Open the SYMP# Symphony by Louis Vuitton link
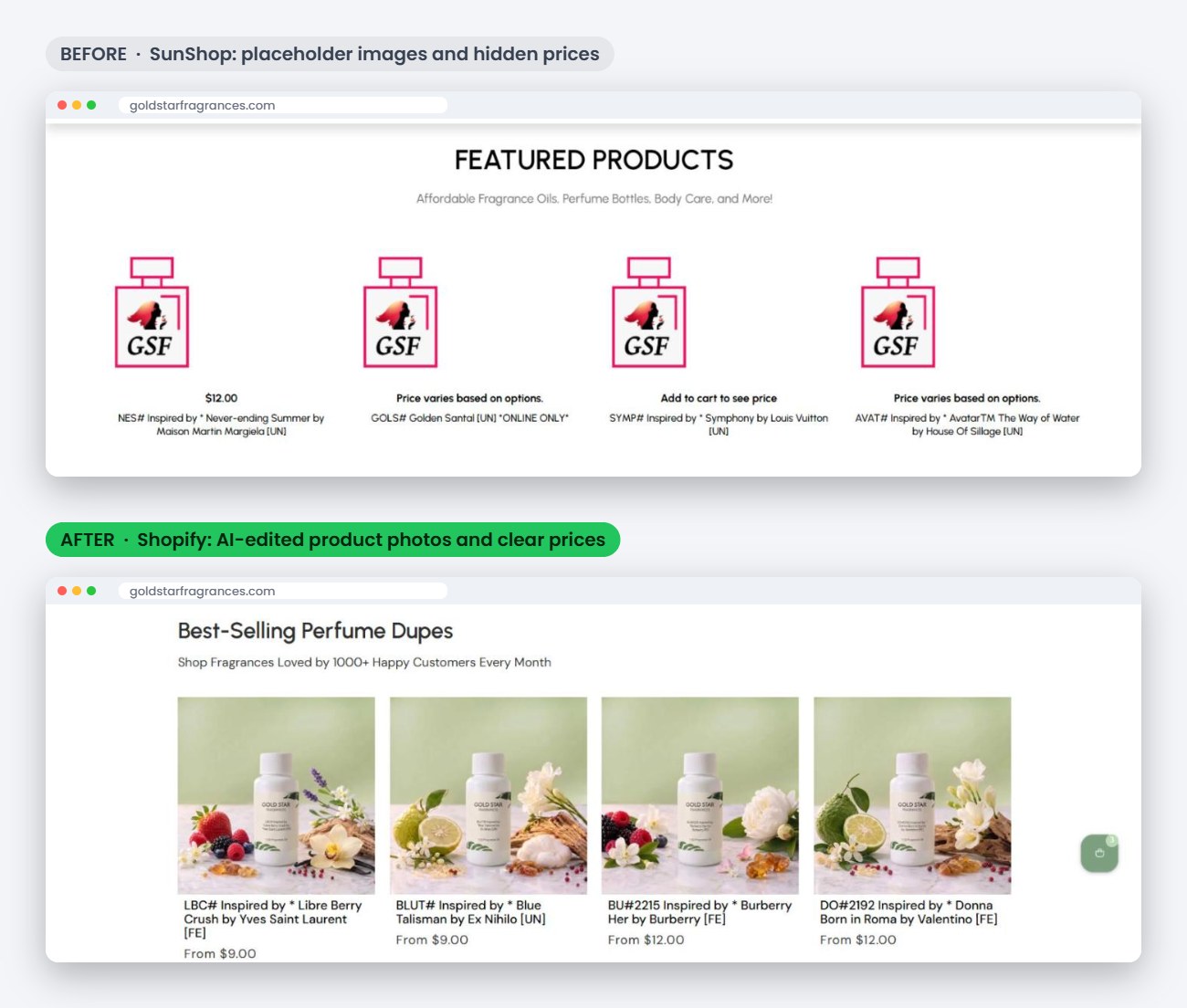This screenshot has height=1008, width=1187. (719, 425)
